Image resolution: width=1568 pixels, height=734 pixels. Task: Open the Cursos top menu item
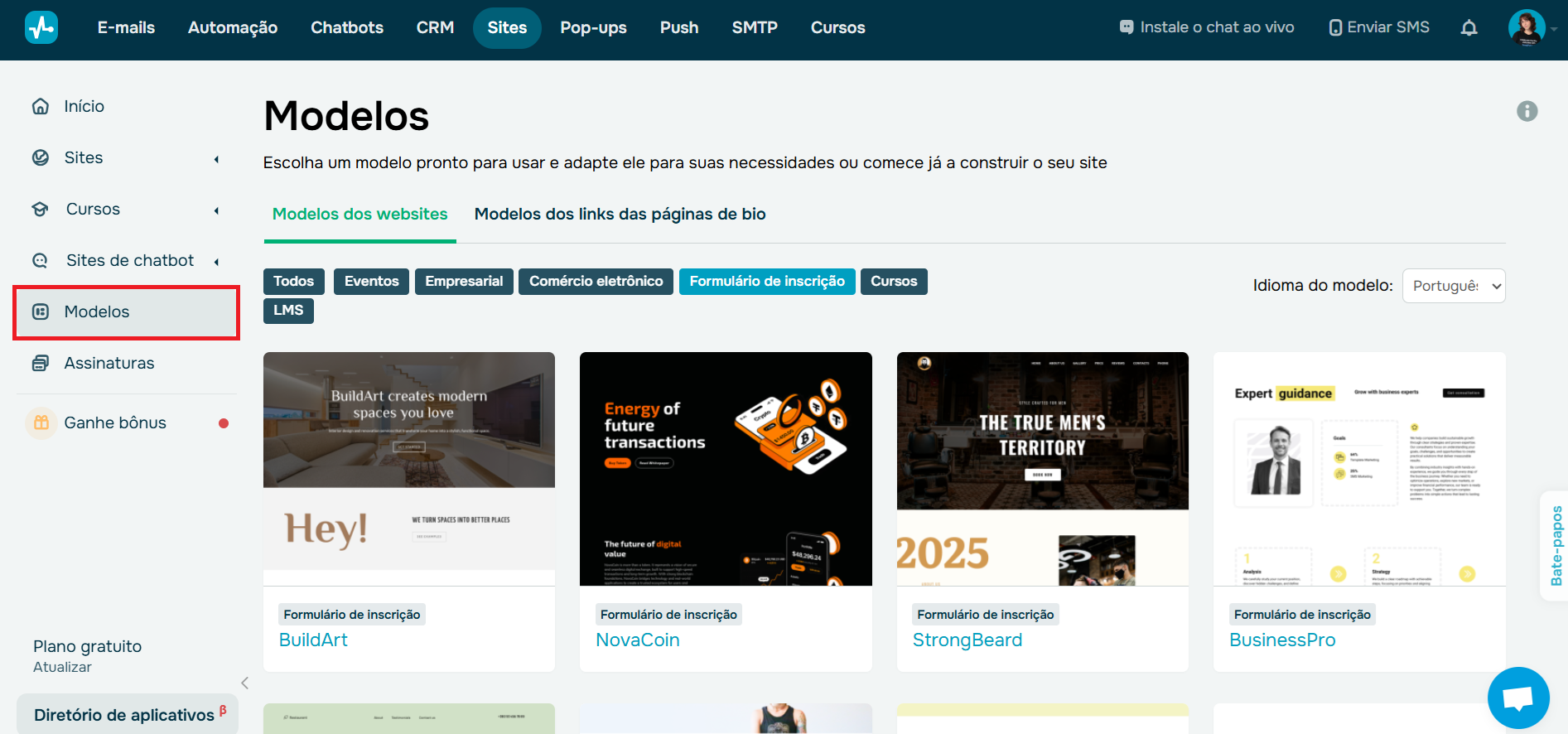[x=837, y=27]
